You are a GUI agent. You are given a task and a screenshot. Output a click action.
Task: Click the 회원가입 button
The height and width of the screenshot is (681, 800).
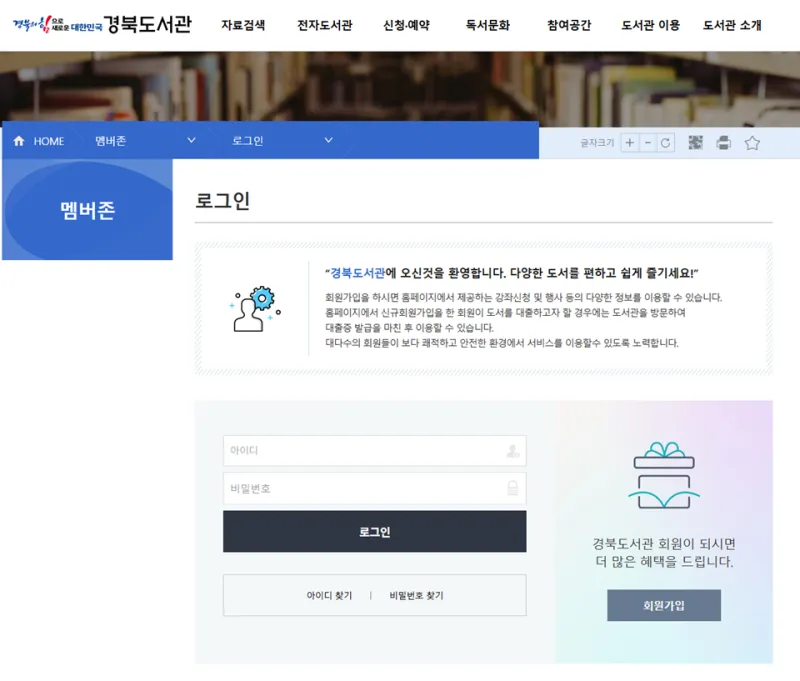pyautogui.click(x=664, y=606)
